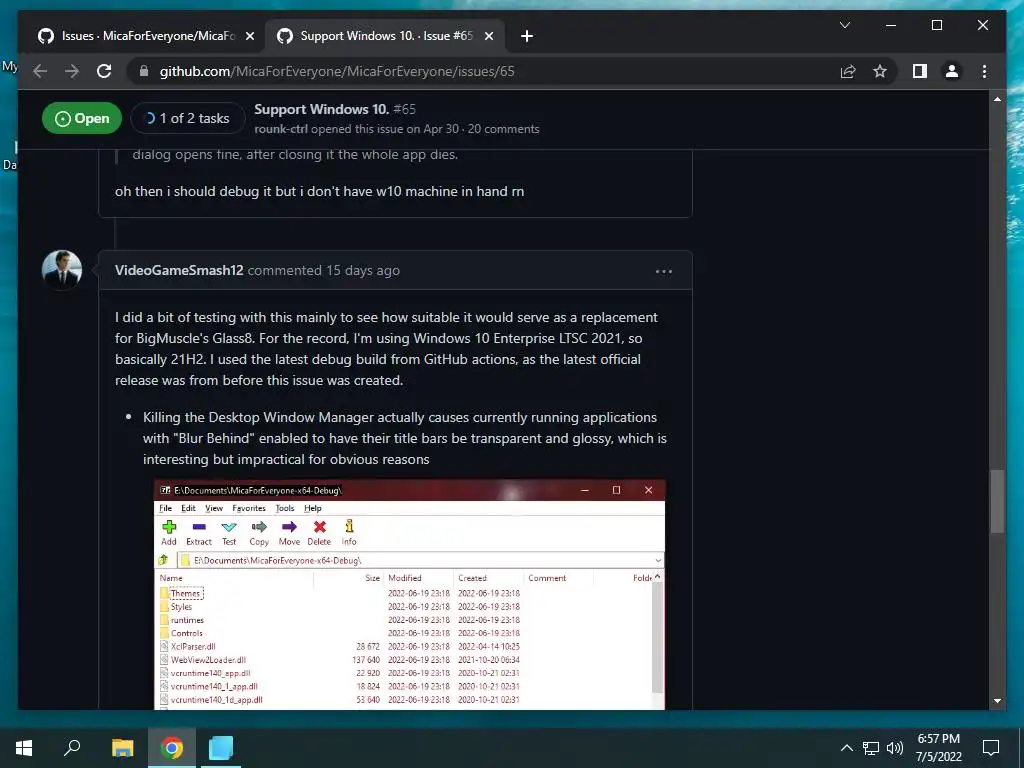Click the 7-Zip Extract icon in the screenshot
The image size is (1024, 768).
coord(199,533)
